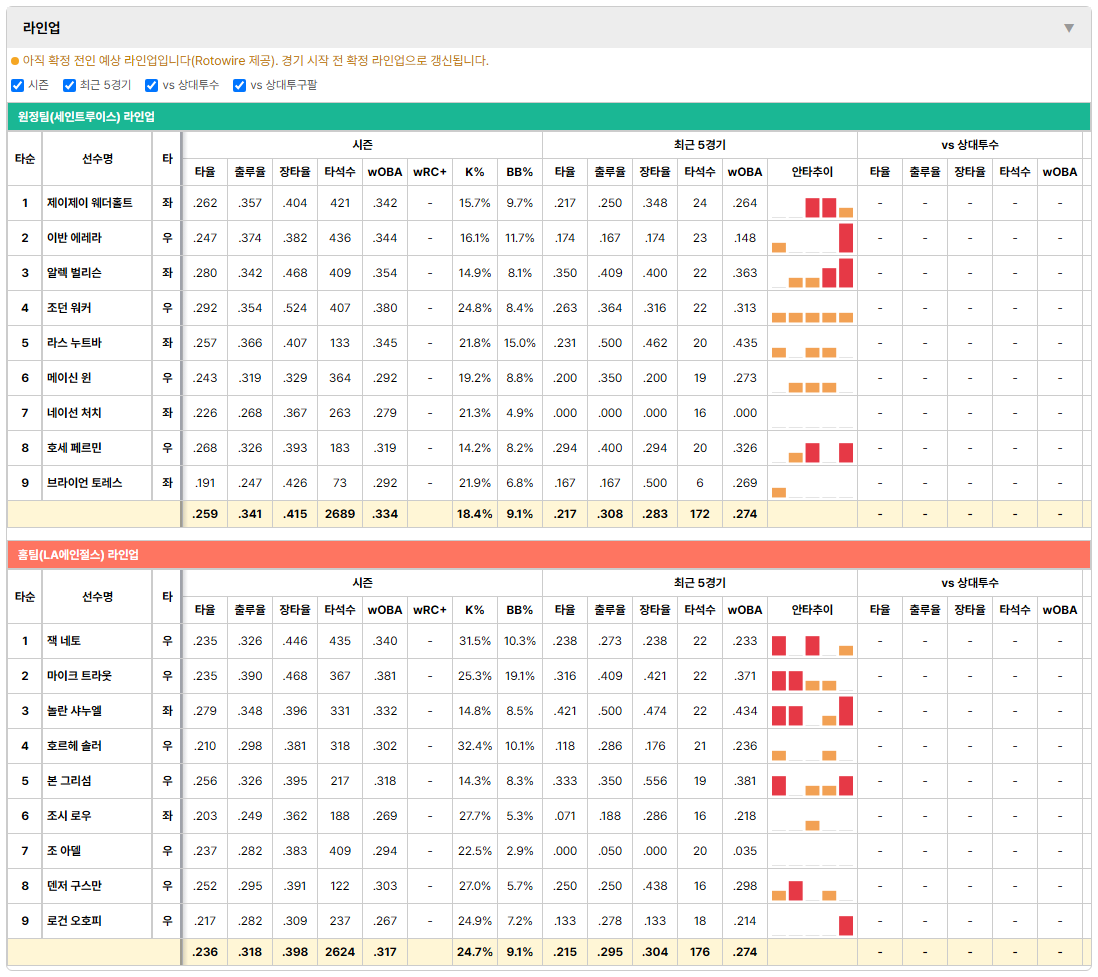
Task: Disable the vs 상대투수 checkbox
Action: [x=151, y=85]
